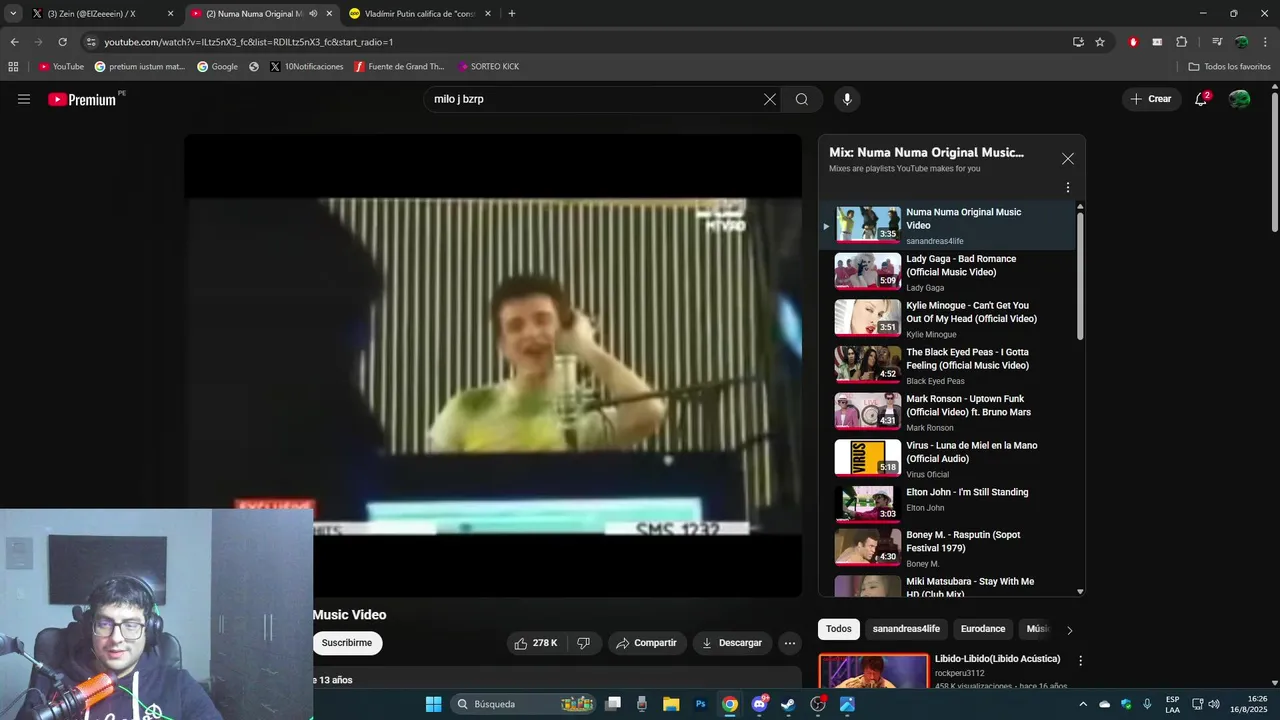Open File Explorer from the taskbar
The height and width of the screenshot is (720, 1280).
[x=672, y=704]
